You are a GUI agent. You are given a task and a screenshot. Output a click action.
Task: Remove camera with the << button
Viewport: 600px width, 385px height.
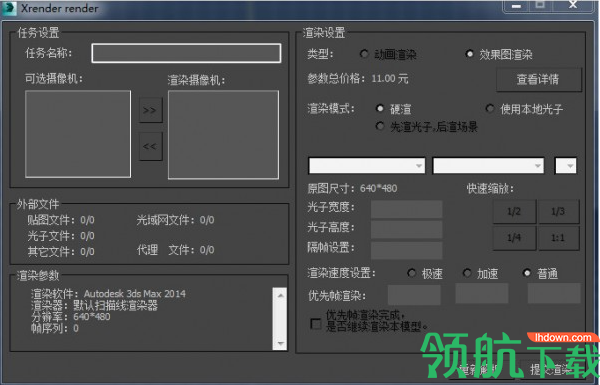click(x=150, y=146)
